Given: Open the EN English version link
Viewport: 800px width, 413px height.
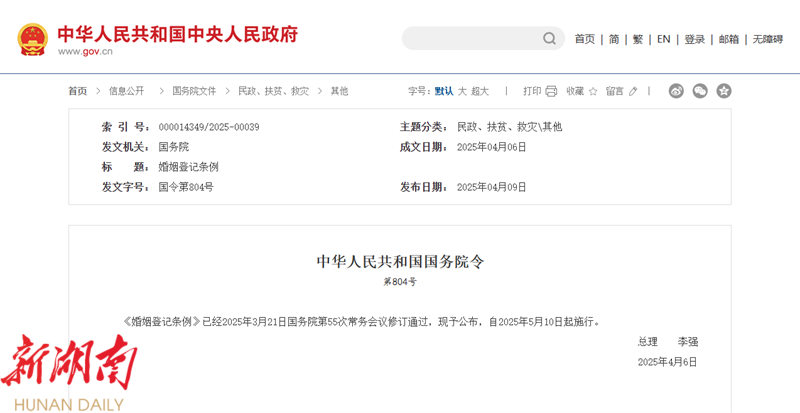Looking at the screenshot, I should tap(663, 39).
